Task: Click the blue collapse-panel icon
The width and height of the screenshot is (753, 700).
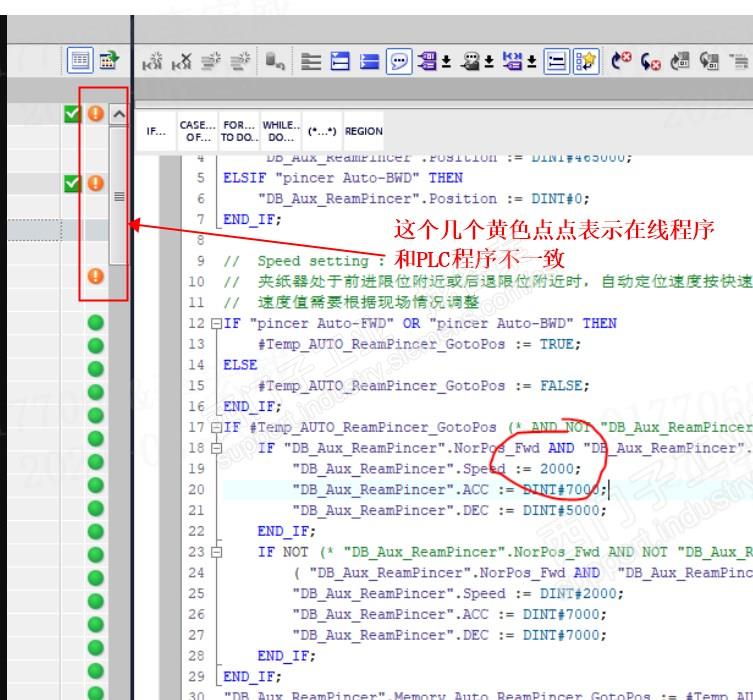Action: click(340, 61)
